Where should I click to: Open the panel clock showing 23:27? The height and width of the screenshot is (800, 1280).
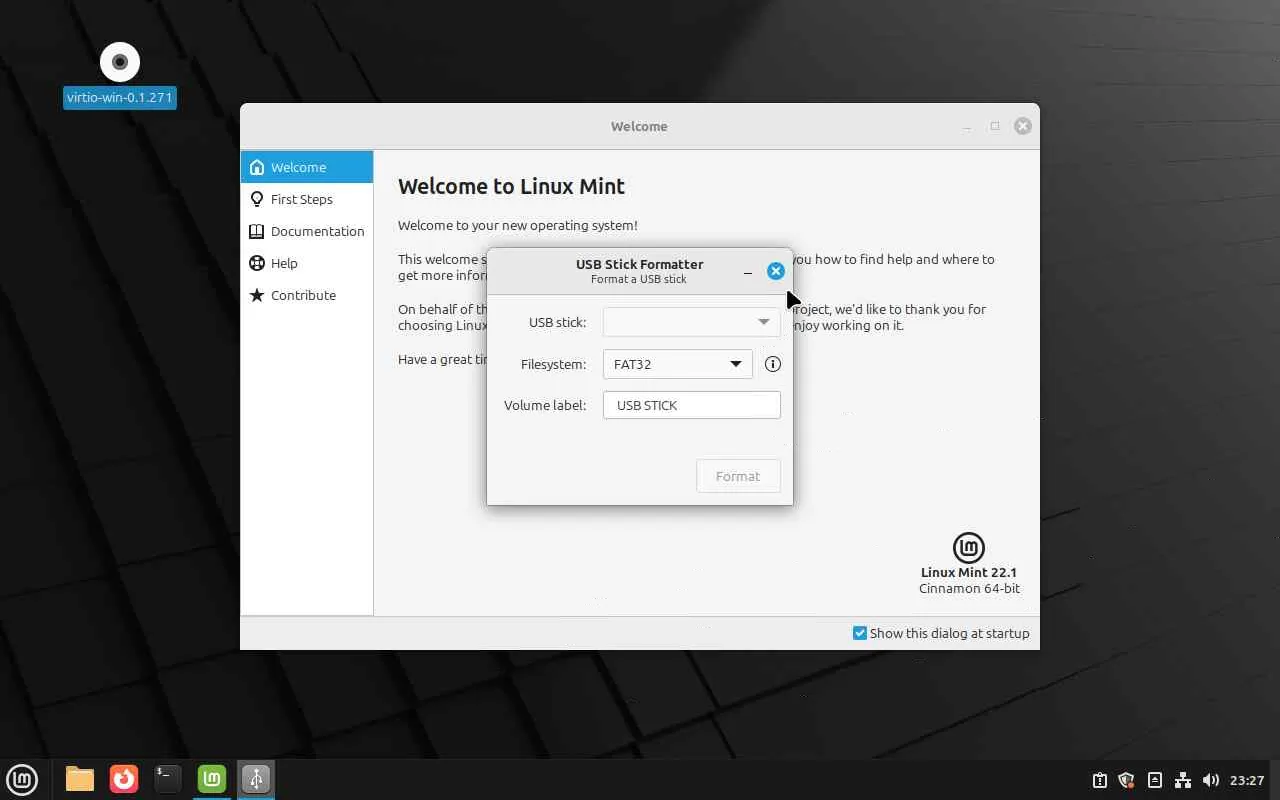(1247, 780)
